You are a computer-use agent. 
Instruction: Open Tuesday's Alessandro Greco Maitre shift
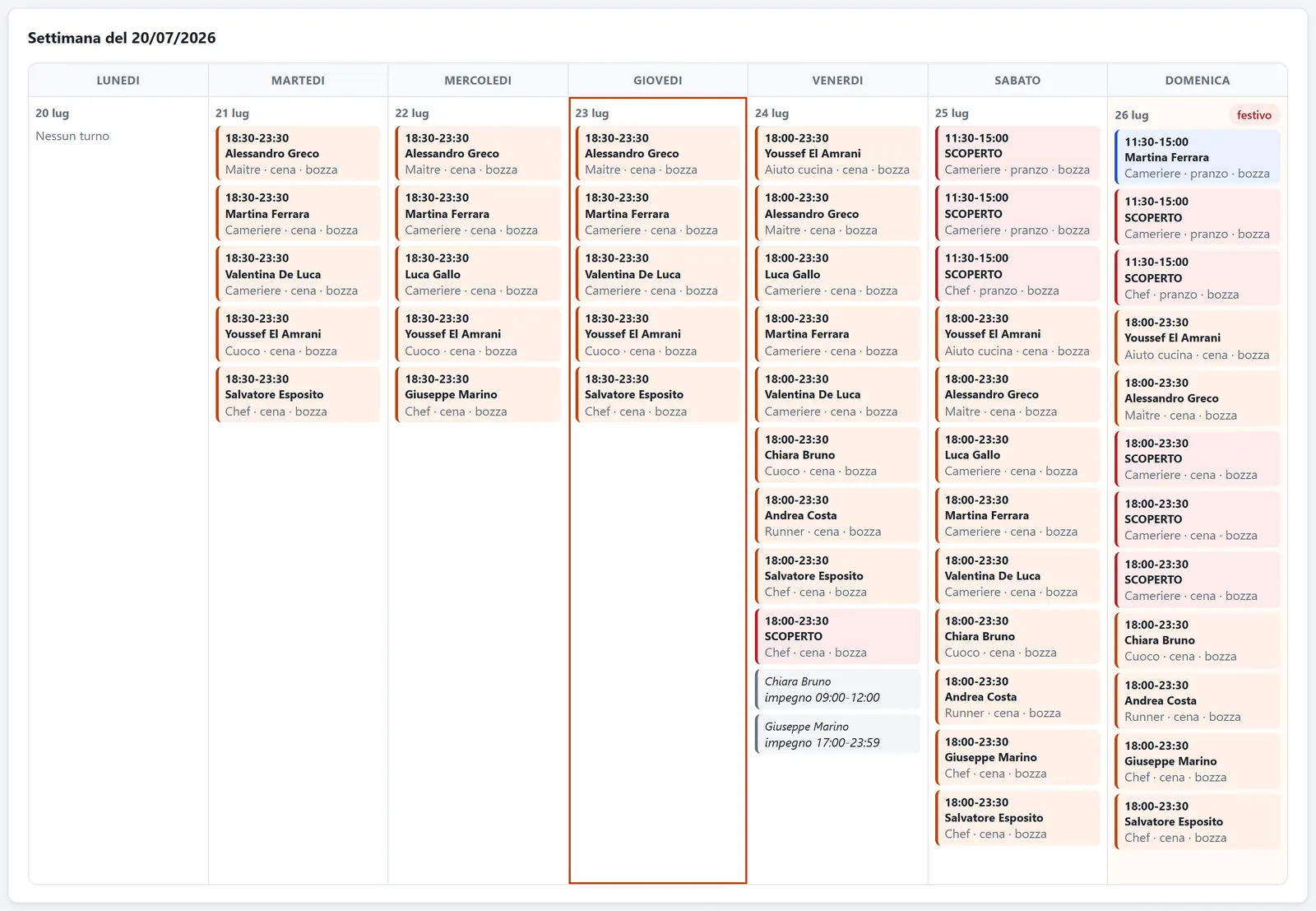click(298, 154)
